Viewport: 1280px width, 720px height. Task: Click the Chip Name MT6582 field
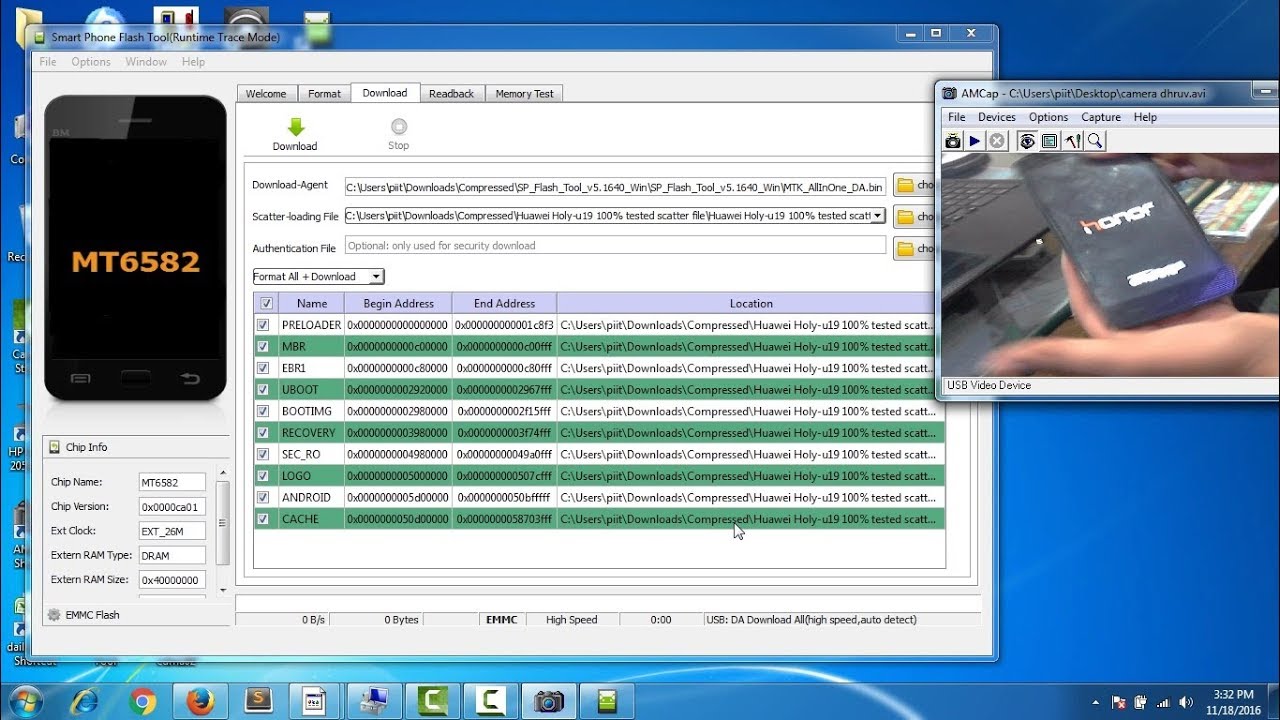tap(172, 482)
